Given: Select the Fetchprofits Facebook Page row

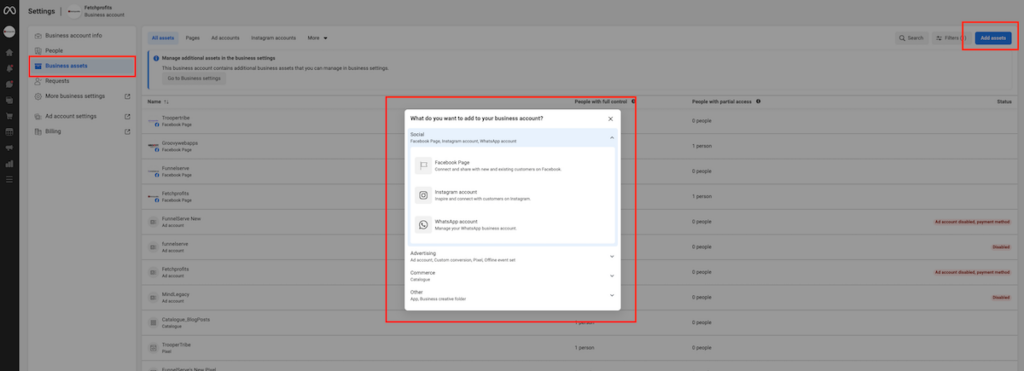Looking at the screenshot, I should [580, 197].
